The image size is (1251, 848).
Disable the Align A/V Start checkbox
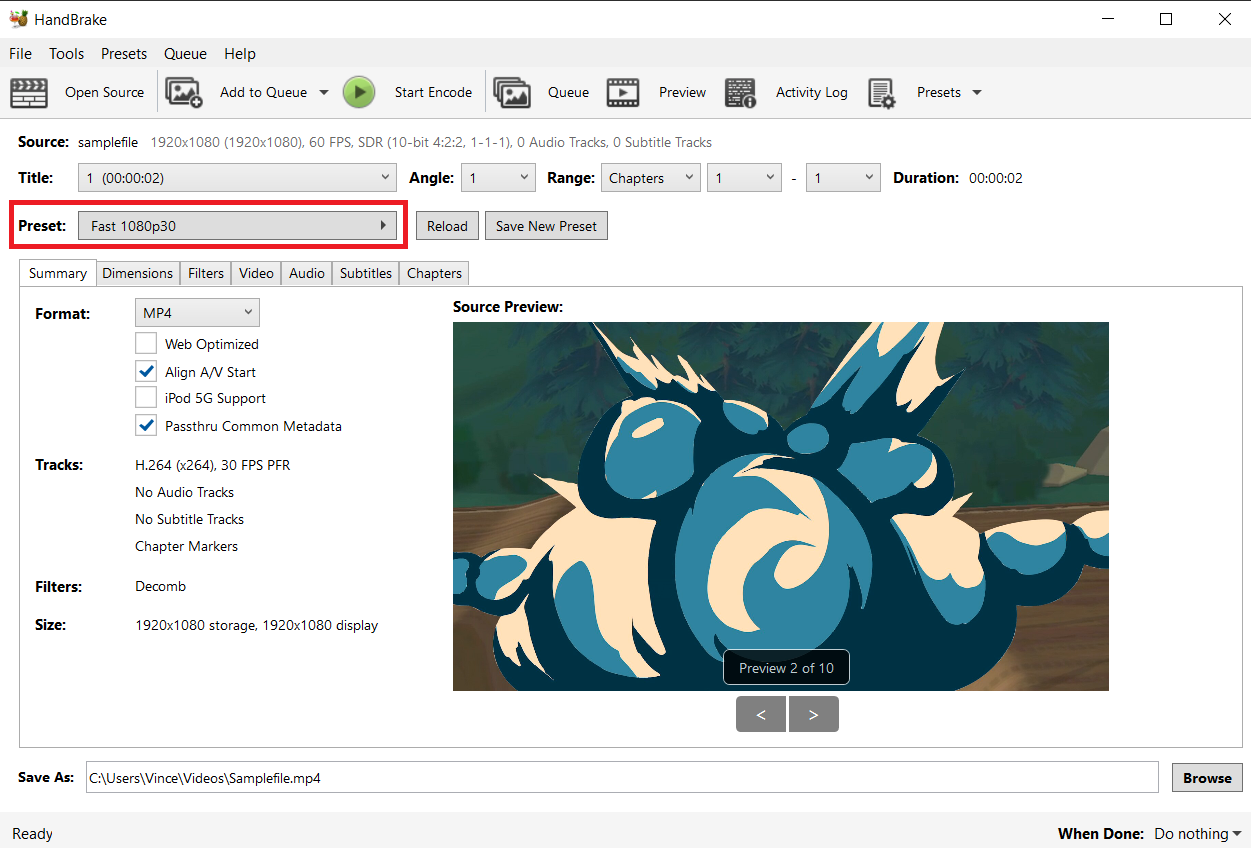(145, 371)
